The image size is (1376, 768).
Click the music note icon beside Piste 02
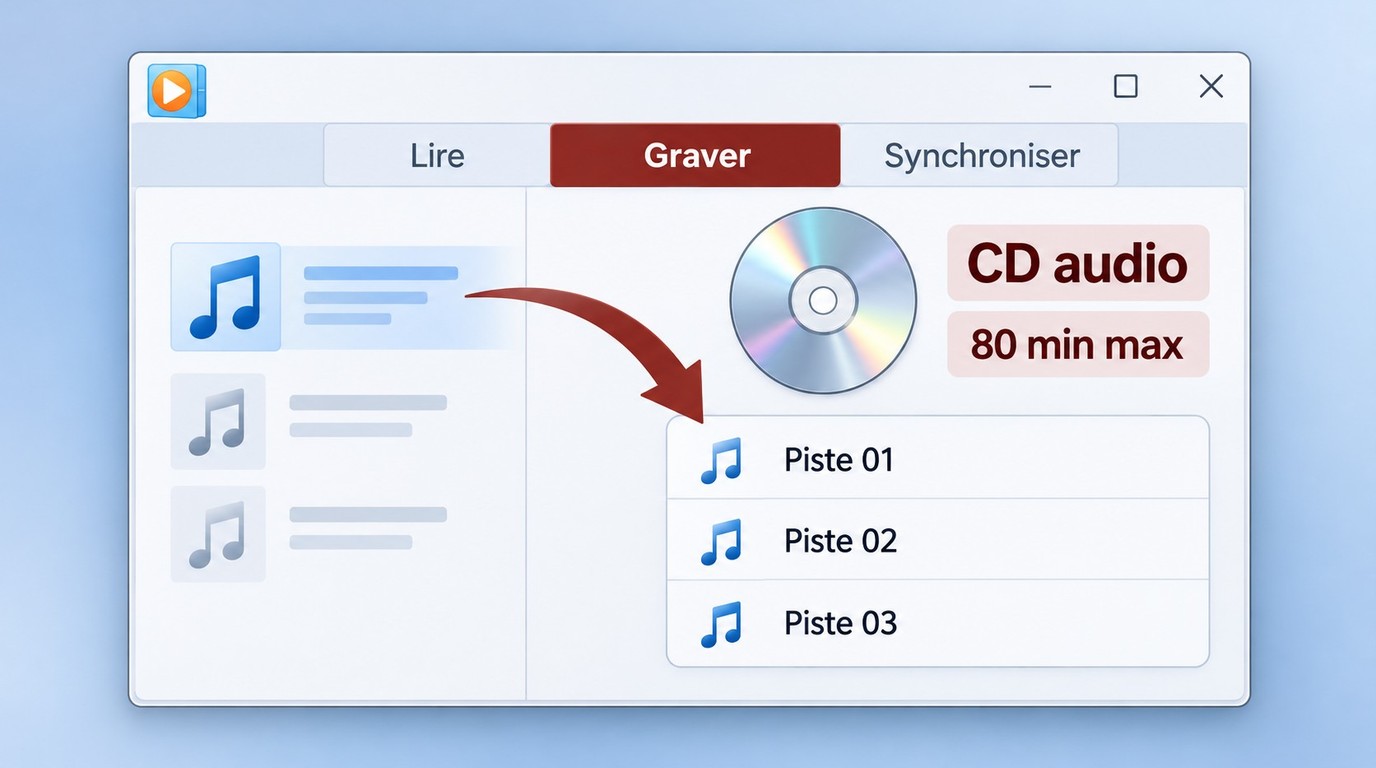[721, 541]
